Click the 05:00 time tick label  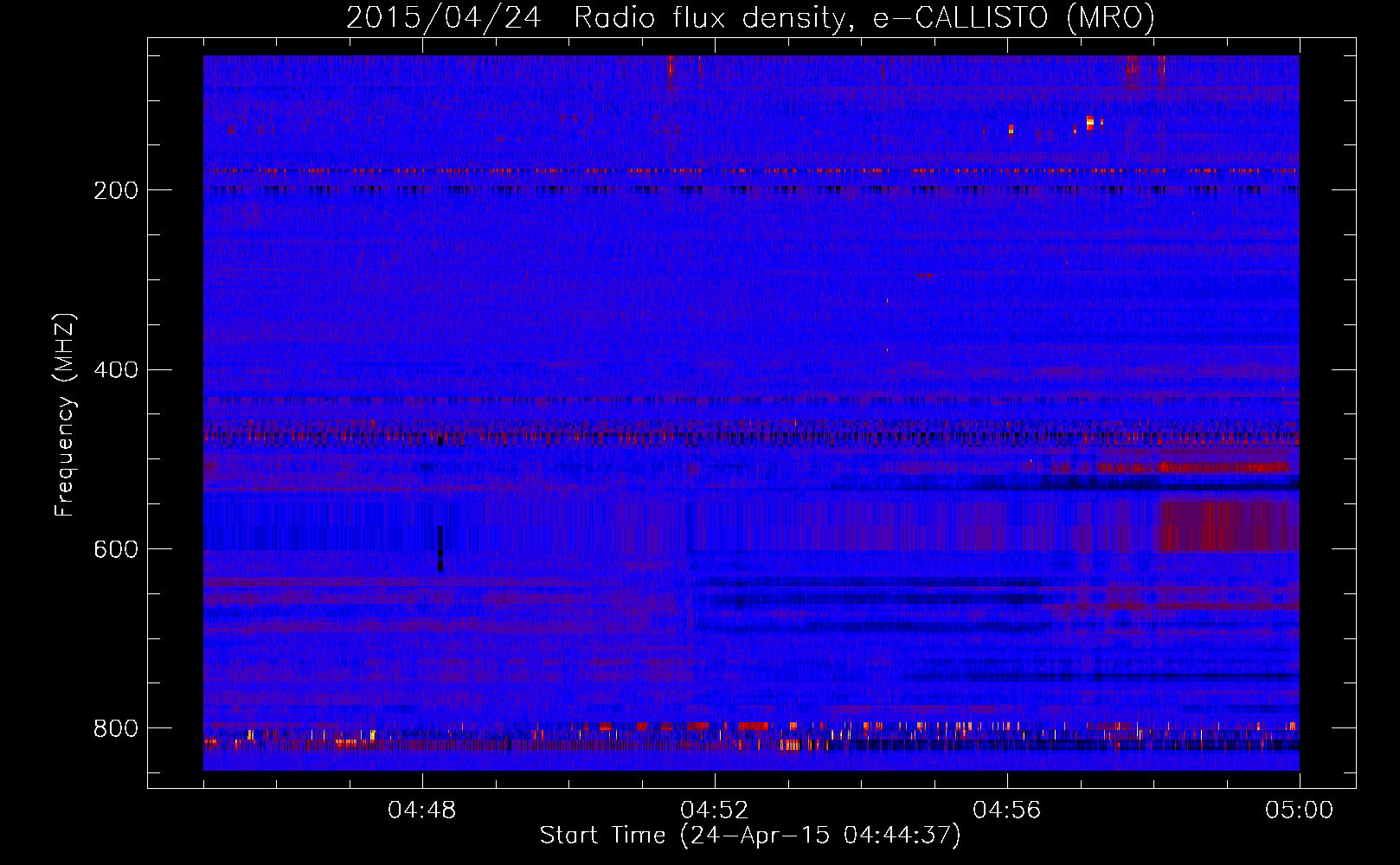coord(1300,811)
